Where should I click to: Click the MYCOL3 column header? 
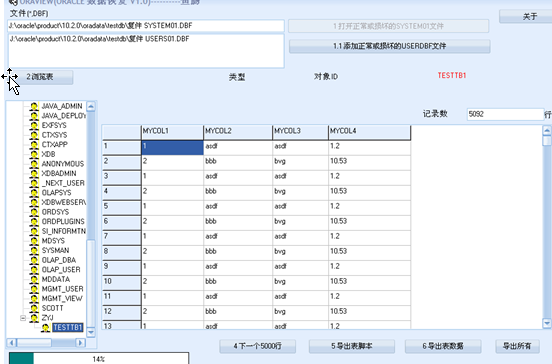tap(300, 131)
